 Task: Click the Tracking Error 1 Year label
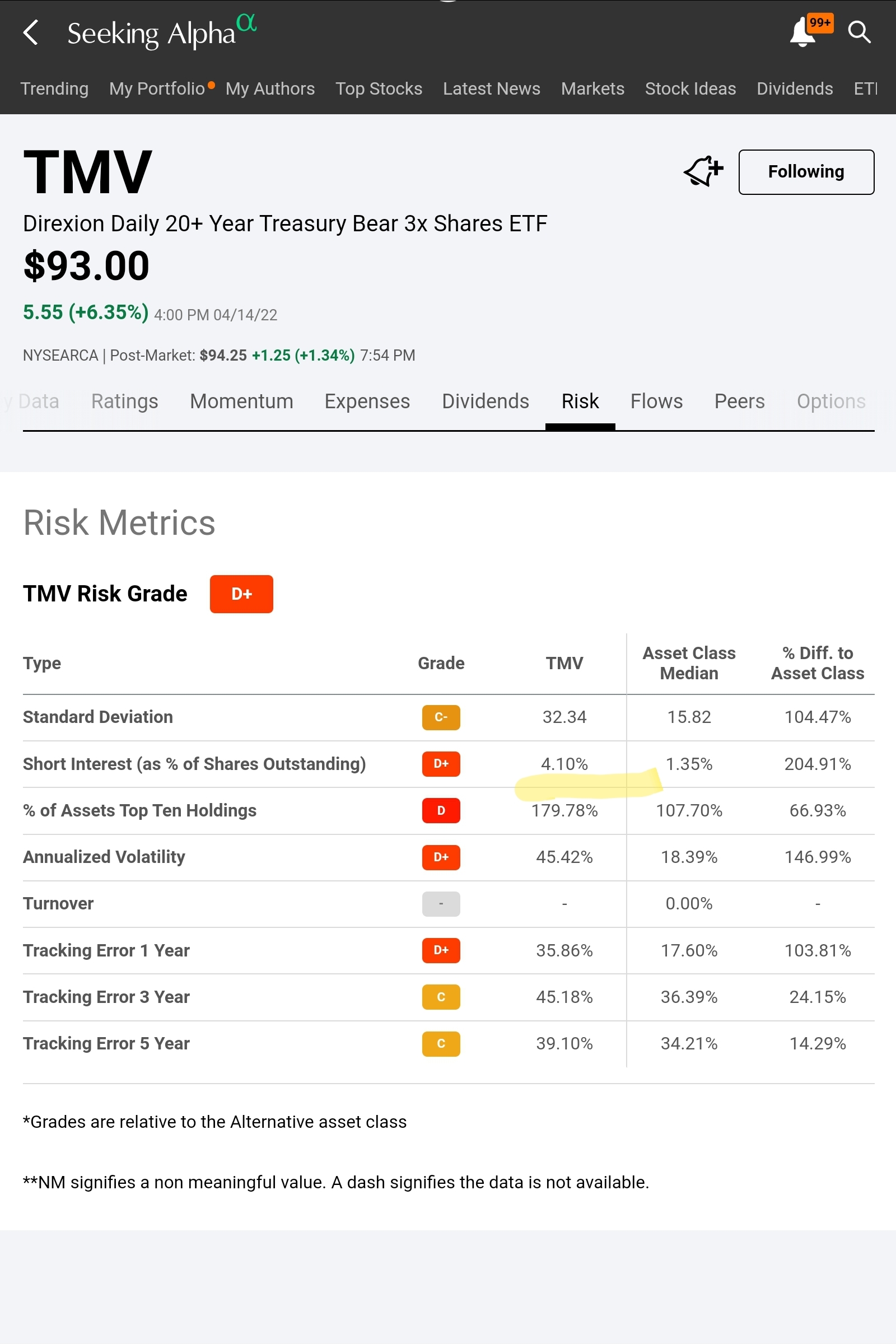[106, 950]
